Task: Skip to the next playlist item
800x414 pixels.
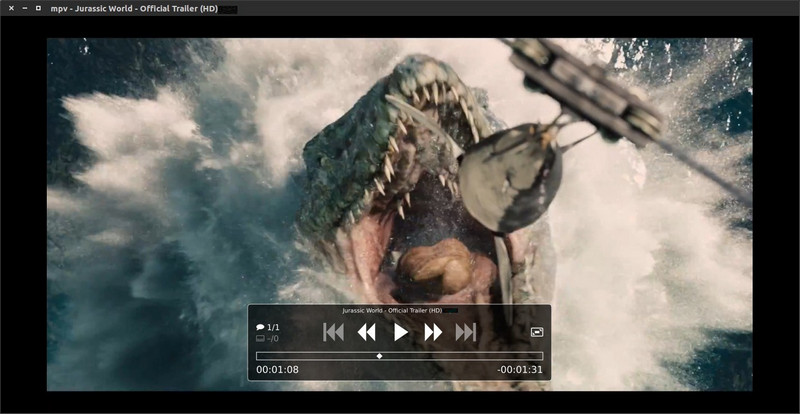Action: coord(466,332)
